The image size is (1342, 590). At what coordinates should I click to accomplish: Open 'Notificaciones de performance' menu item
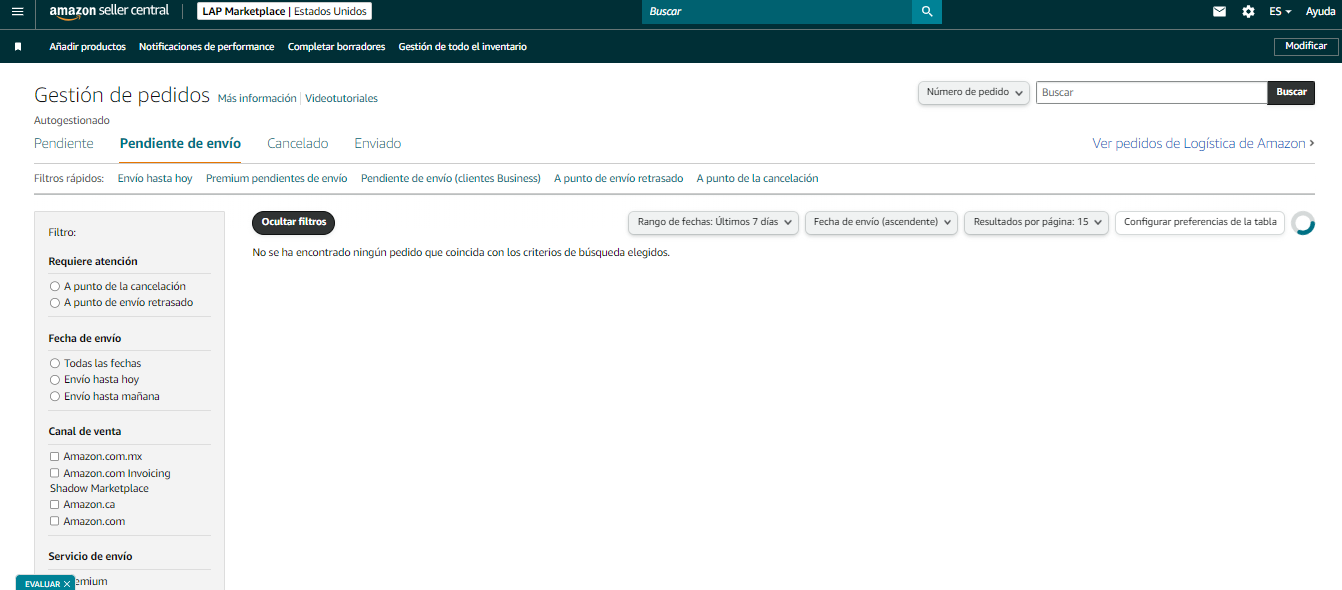tap(206, 47)
